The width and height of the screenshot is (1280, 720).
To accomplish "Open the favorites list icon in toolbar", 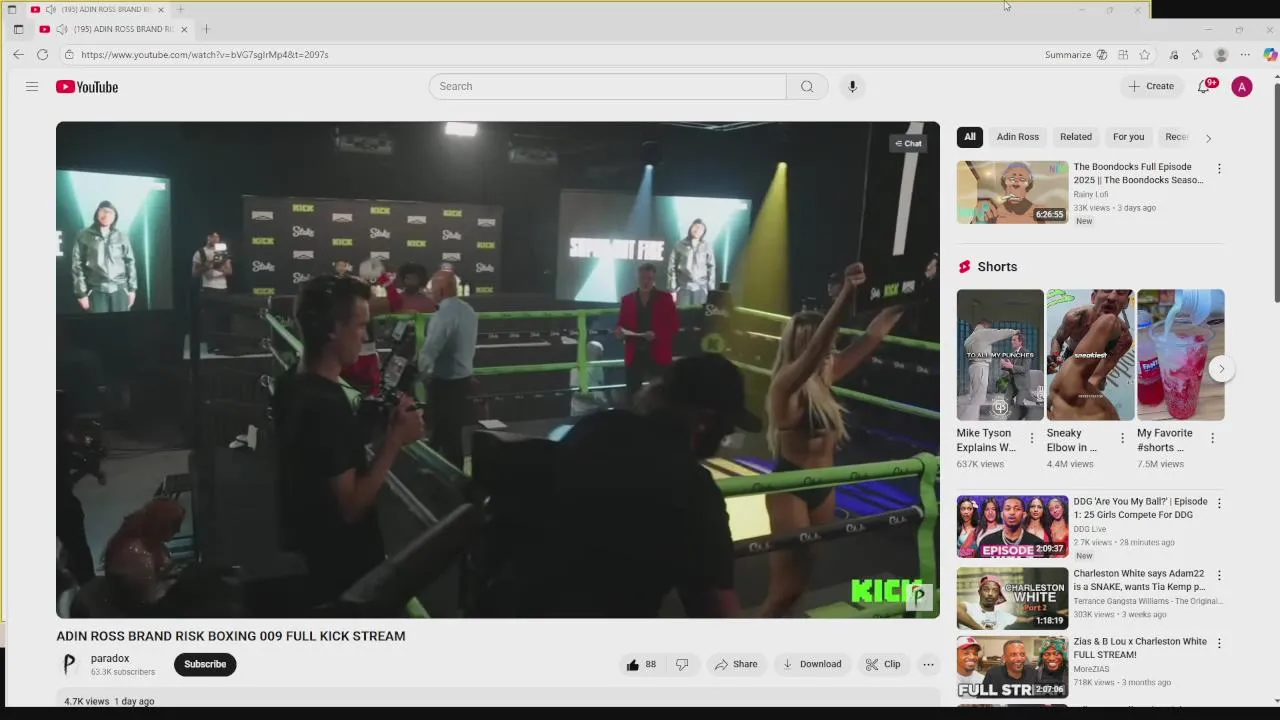I will coord(1197,55).
